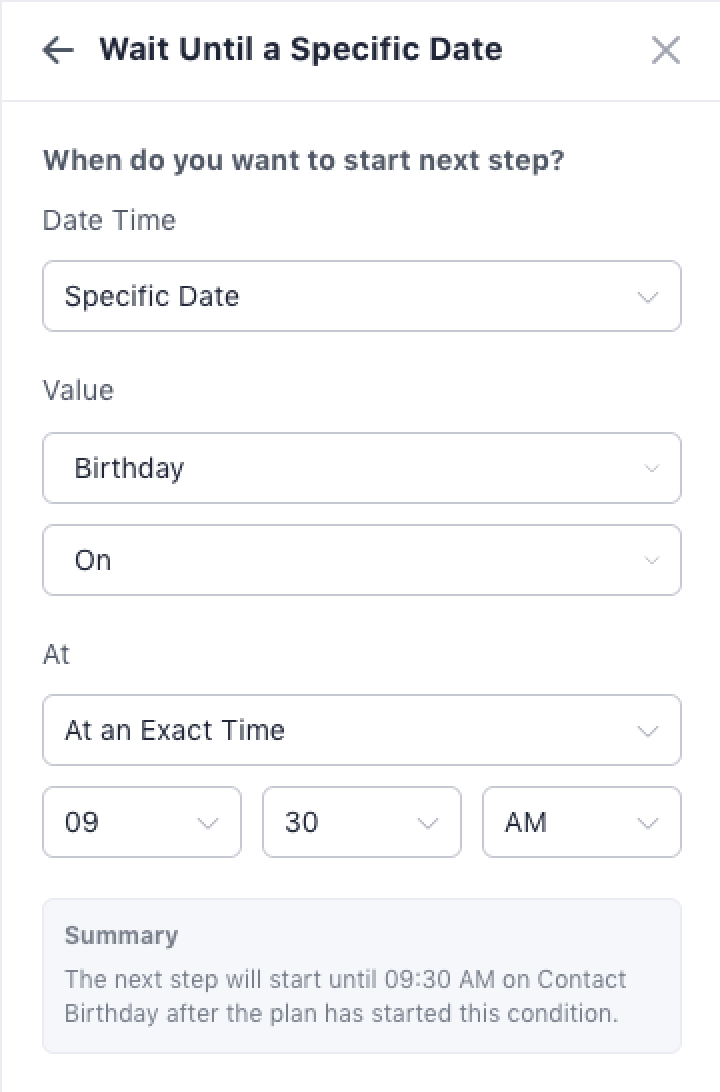Close the Wait Until a Specific Date panel
This screenshot has height=1092, width=720.
(666, 50)
